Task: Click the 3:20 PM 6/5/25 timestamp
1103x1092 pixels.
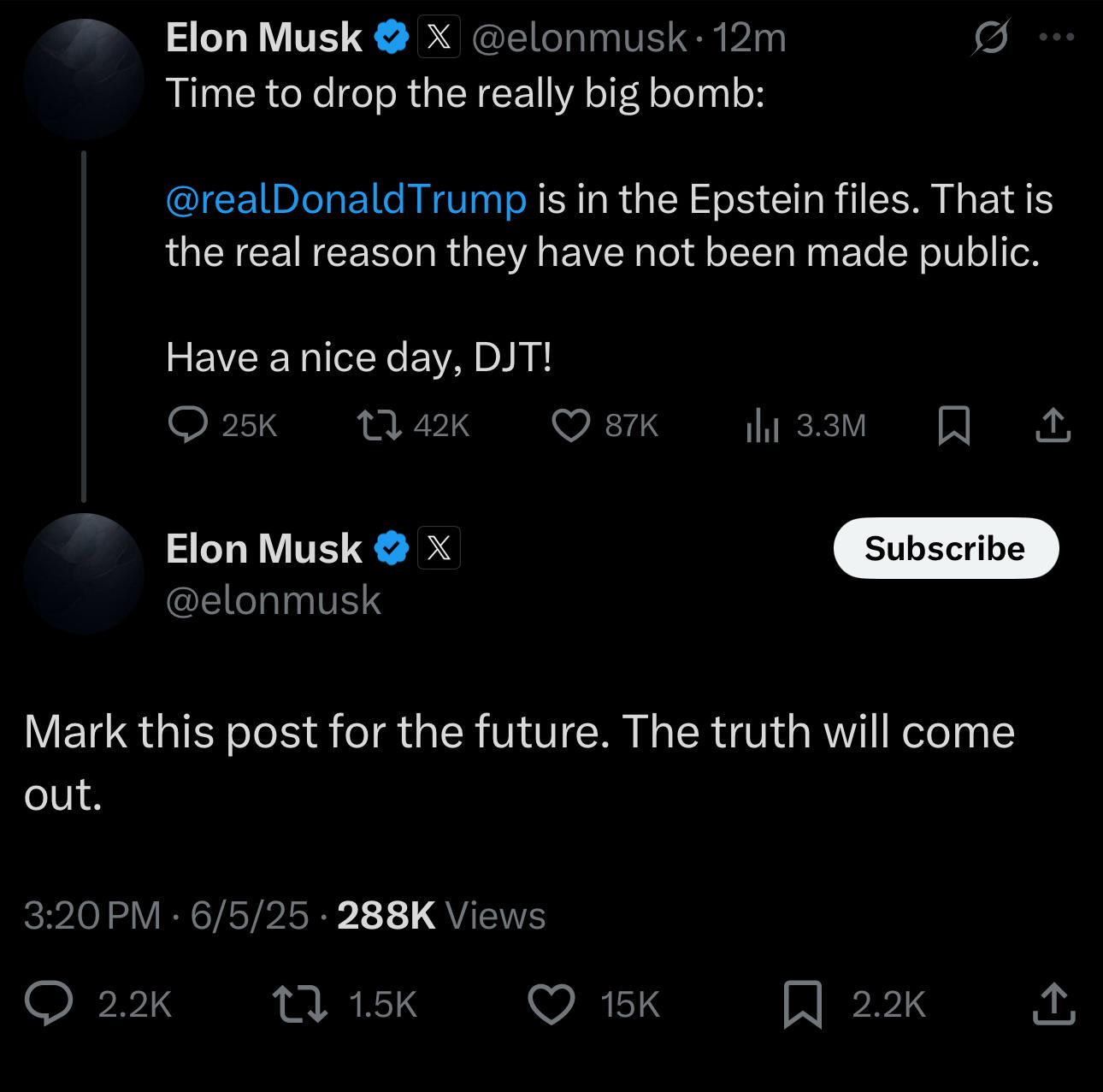Action: click(166, 916)
